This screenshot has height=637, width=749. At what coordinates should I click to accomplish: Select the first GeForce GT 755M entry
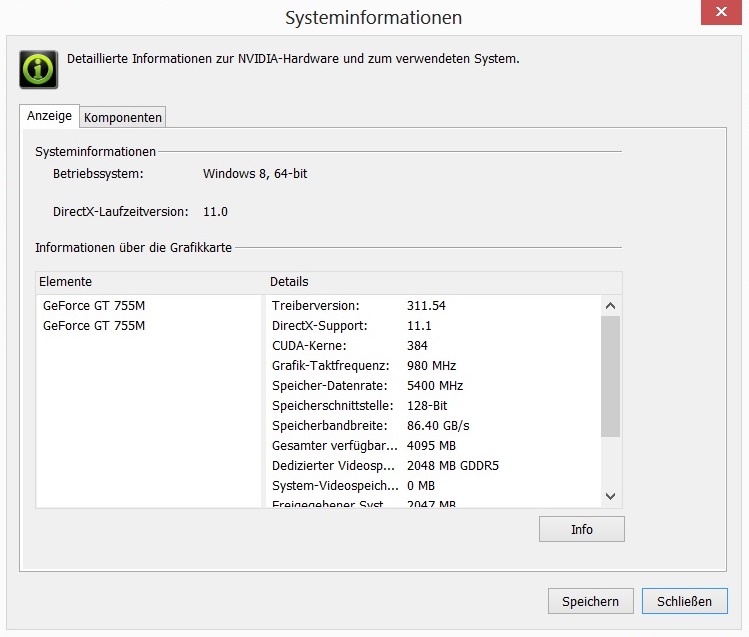click(x=94, y=305)
